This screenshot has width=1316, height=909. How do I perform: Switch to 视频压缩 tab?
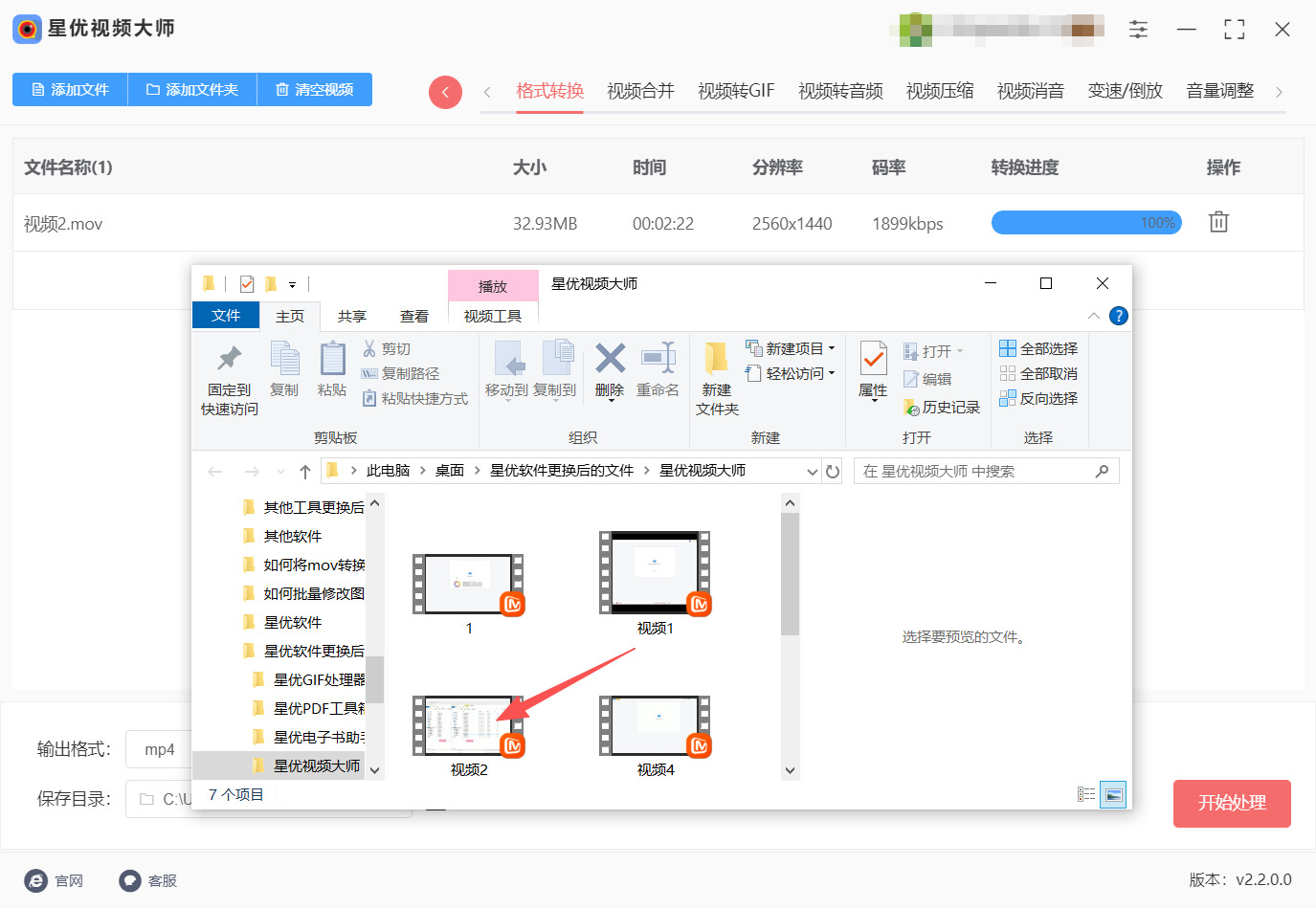940,91
